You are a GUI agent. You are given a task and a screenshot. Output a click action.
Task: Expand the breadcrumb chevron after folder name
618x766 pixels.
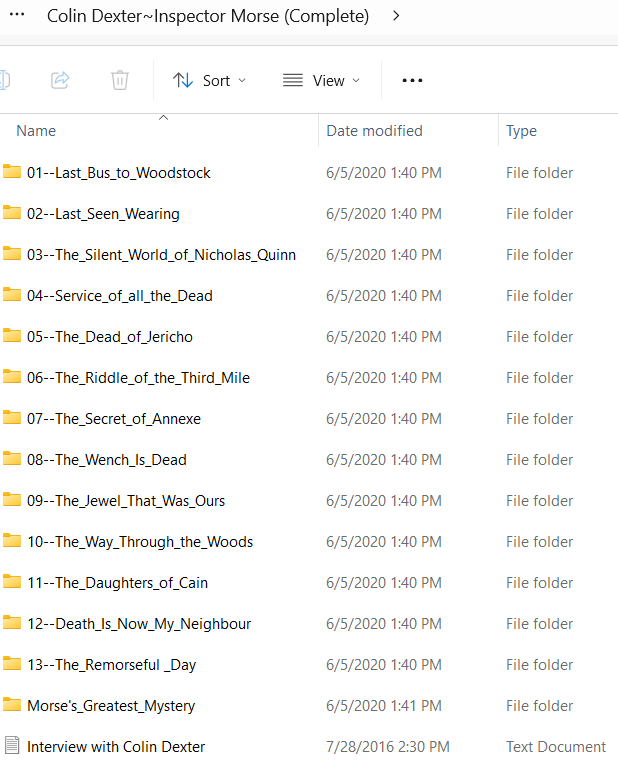click(x=396, y=16)
